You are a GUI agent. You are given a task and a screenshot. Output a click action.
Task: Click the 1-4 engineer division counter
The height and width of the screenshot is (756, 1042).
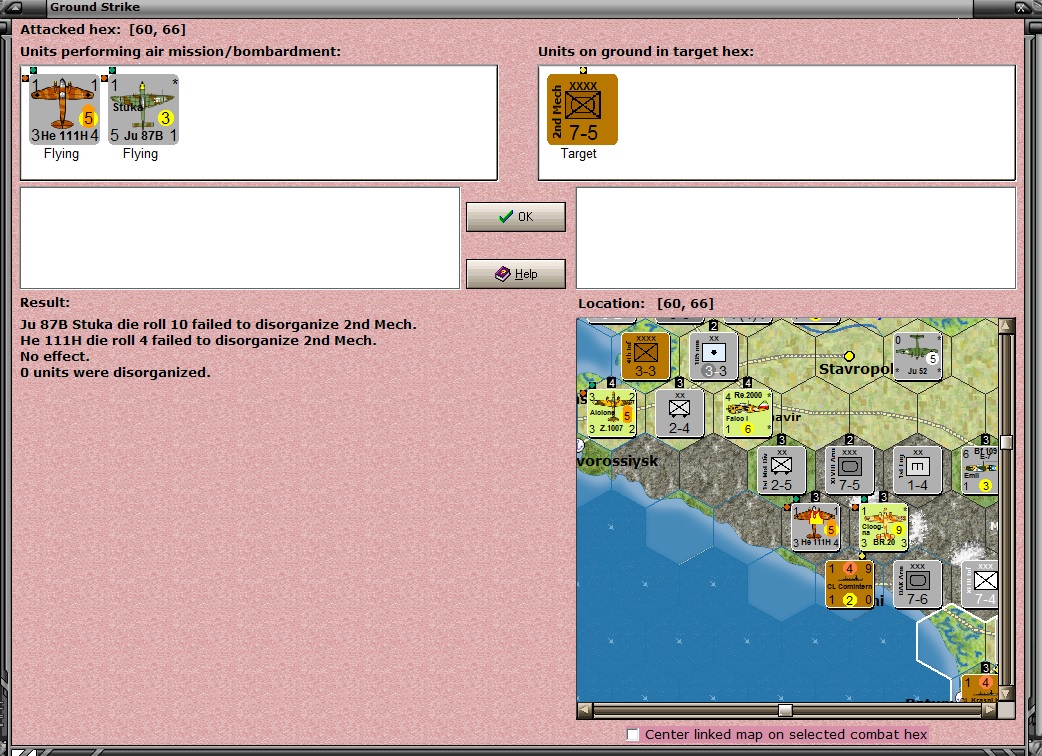pos(918,470)
